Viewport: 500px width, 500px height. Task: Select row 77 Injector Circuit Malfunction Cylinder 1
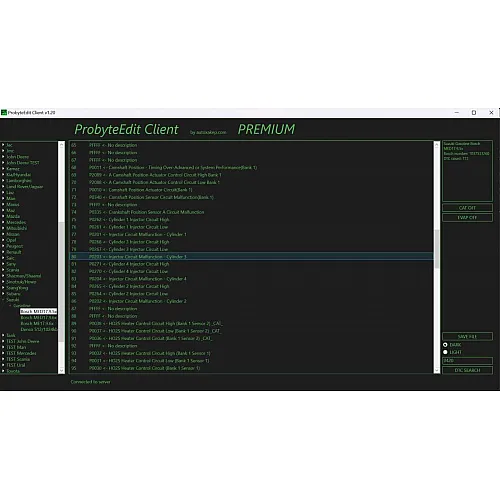[251, 234]
